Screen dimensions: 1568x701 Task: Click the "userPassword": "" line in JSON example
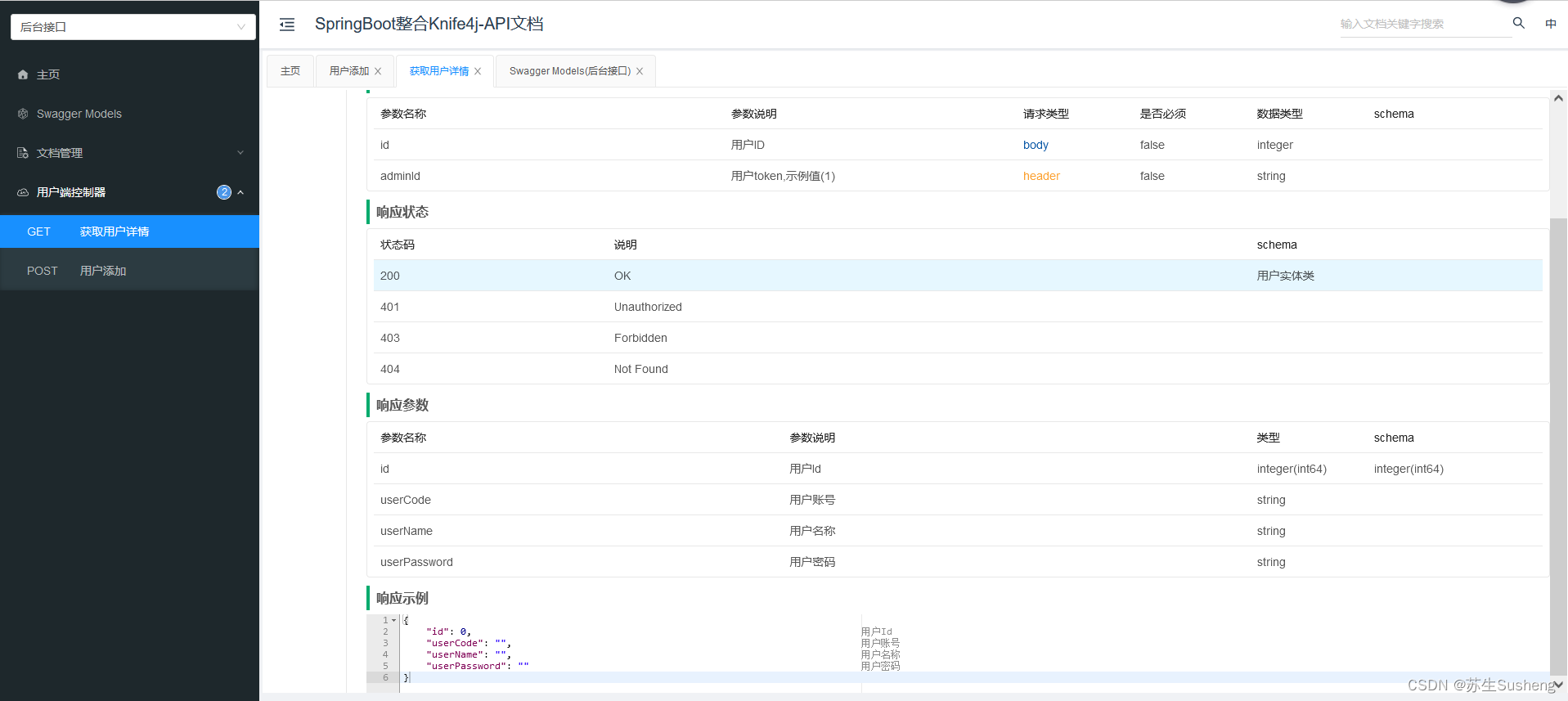coord(478,666)
